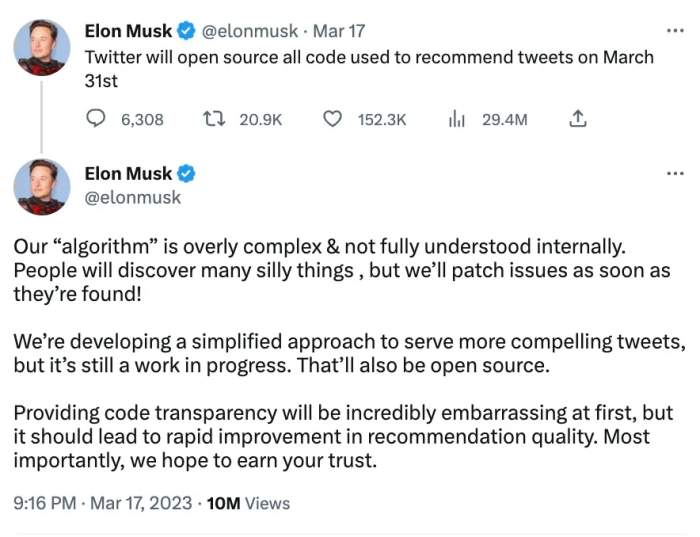700x537 pixels.
Task: Click the 152.3K likes count
Action: pyautogui.click(x=382, y=120)
